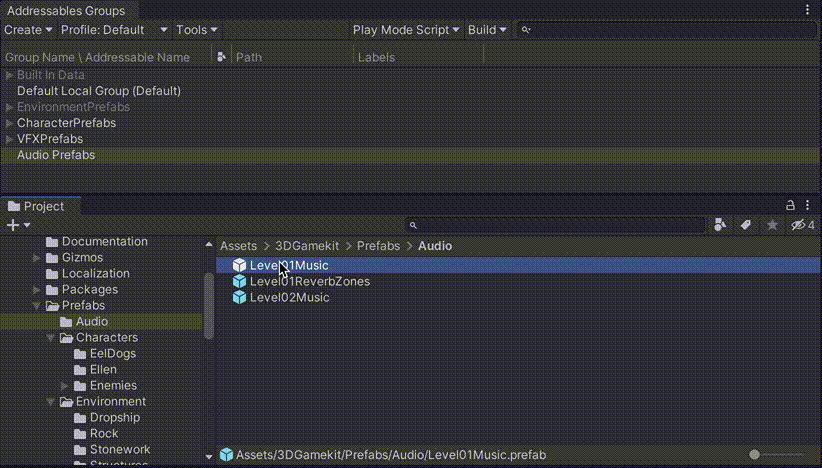The height and width of the screenshot is (468, 822).
Task: Open Project panel three-dot options menu
Action: (807, 205)
